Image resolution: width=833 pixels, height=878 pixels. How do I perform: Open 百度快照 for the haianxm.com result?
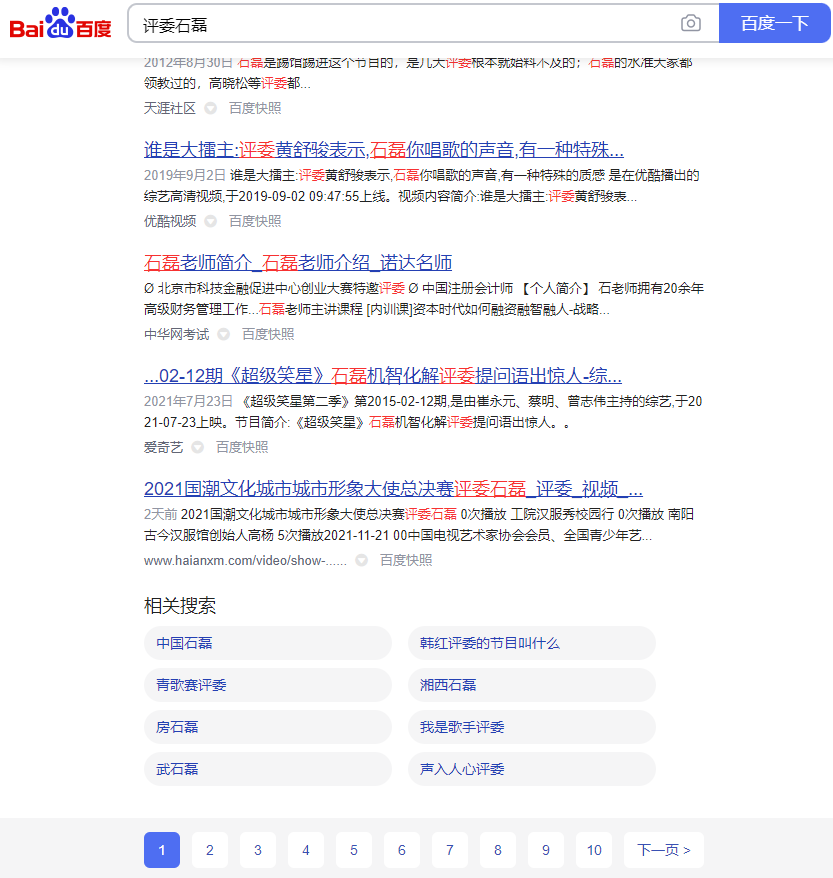pyautogui.click(x=406, y=561)
